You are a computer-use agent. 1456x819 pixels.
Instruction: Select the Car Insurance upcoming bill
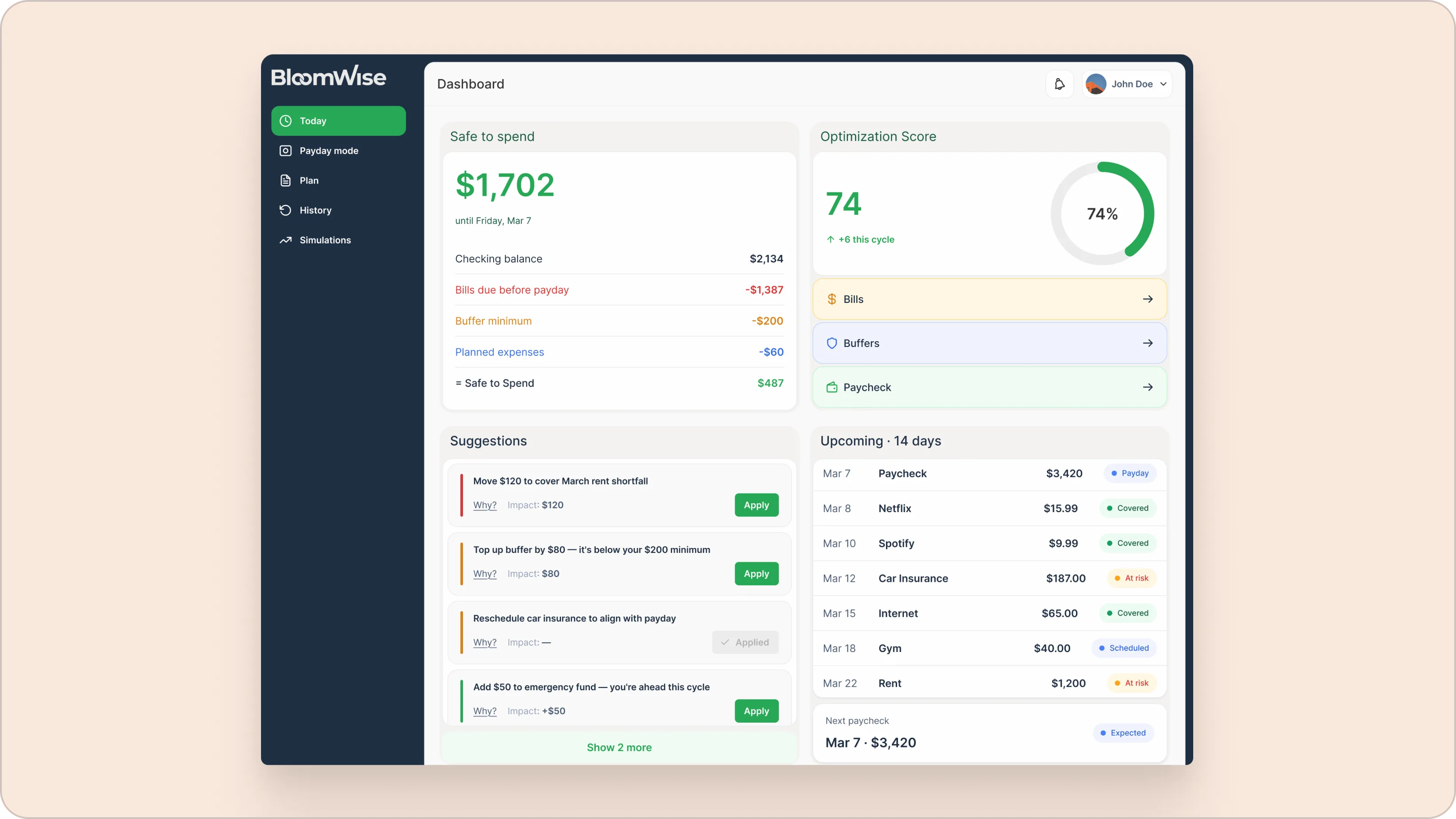pos(989,578)
